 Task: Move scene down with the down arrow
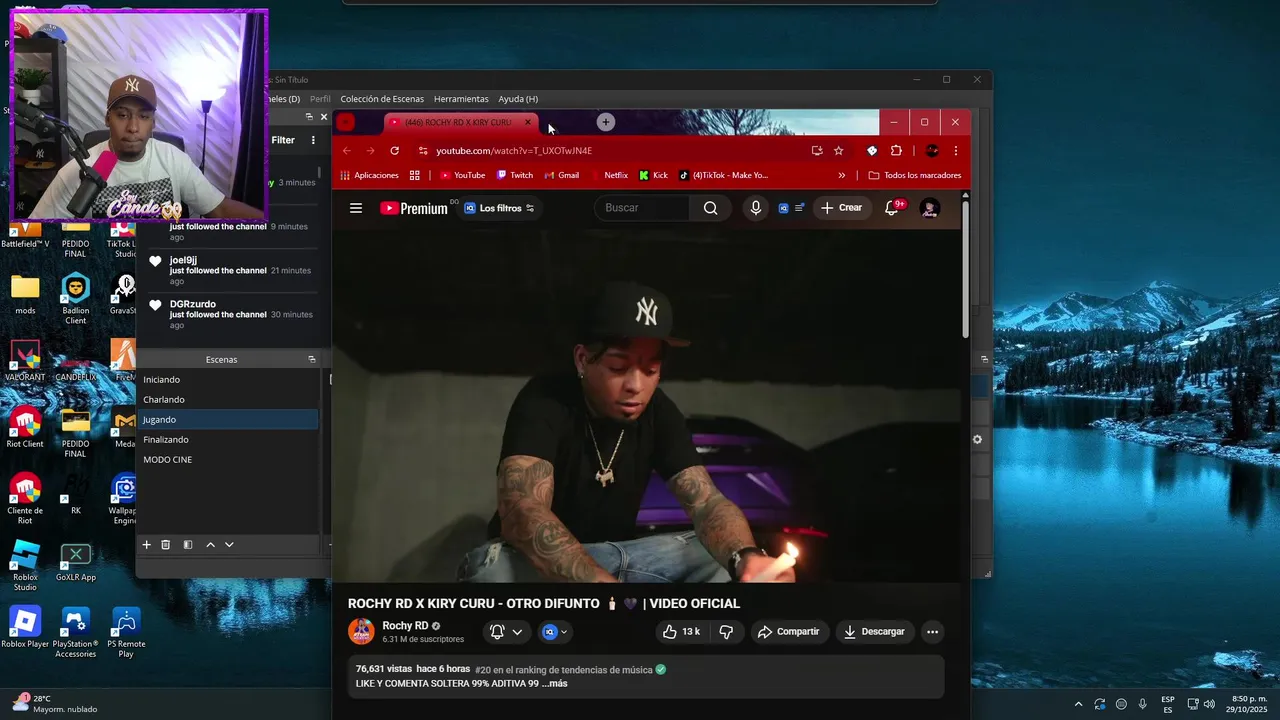229,545
